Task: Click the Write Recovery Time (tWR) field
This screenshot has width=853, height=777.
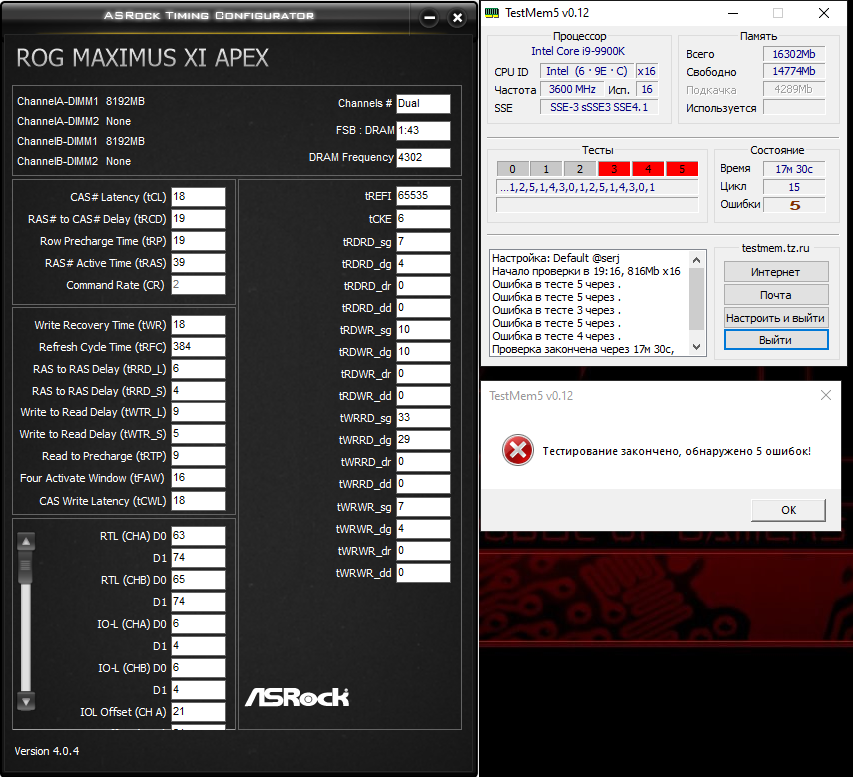Action: tap(198, 325)
